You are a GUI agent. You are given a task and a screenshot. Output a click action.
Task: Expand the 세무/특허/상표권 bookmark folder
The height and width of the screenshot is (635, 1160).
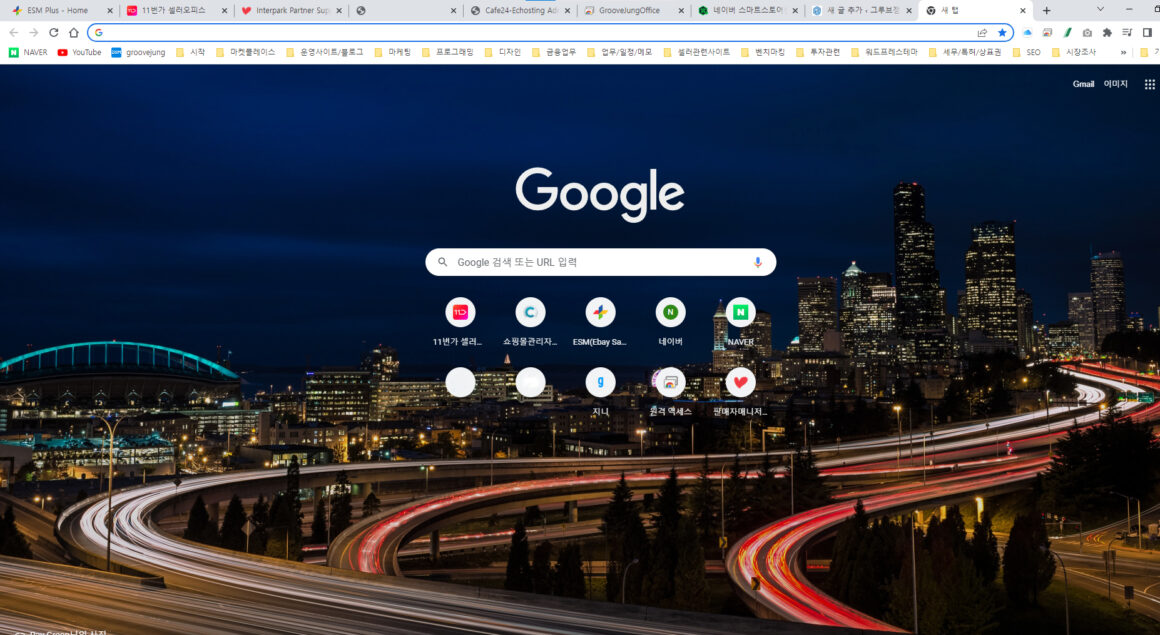[965, 52]
